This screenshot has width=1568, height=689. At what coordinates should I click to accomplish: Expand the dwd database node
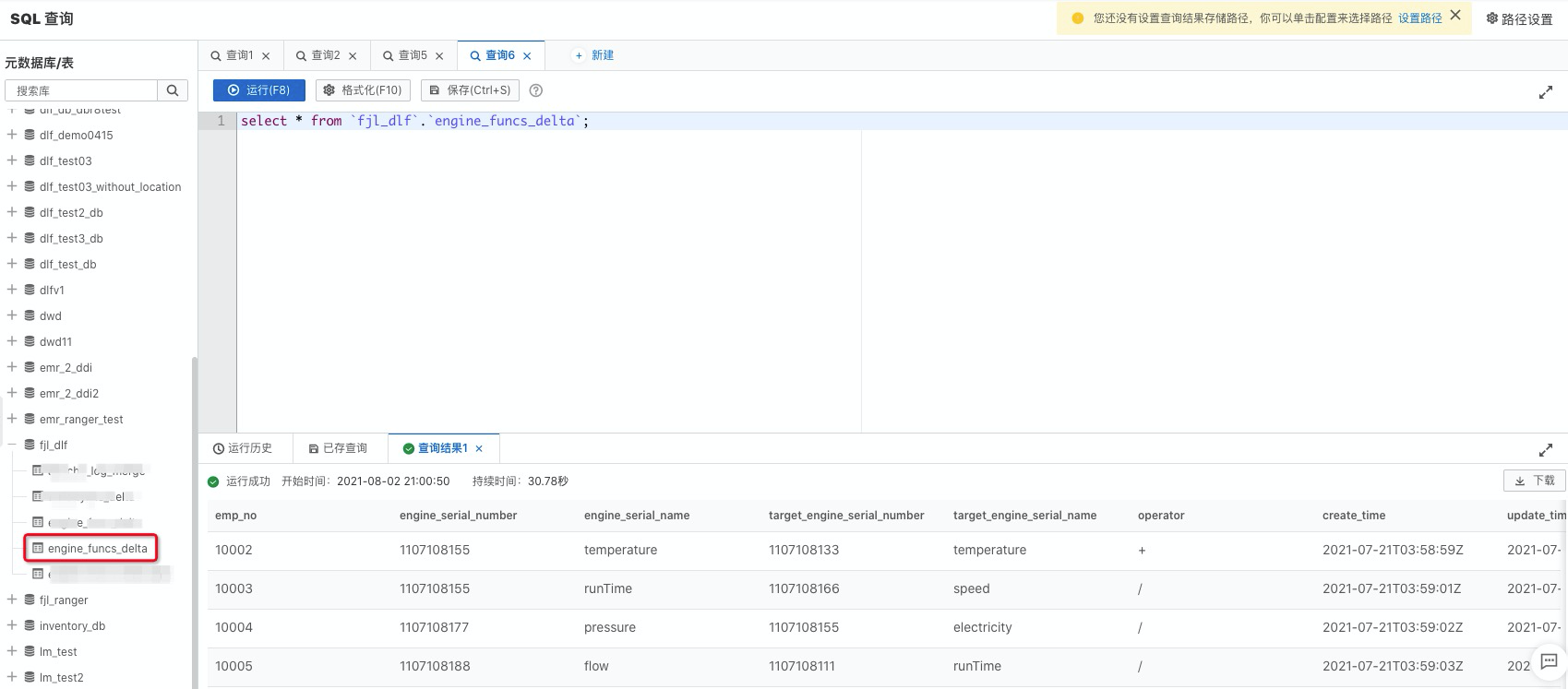coord(12,315)
